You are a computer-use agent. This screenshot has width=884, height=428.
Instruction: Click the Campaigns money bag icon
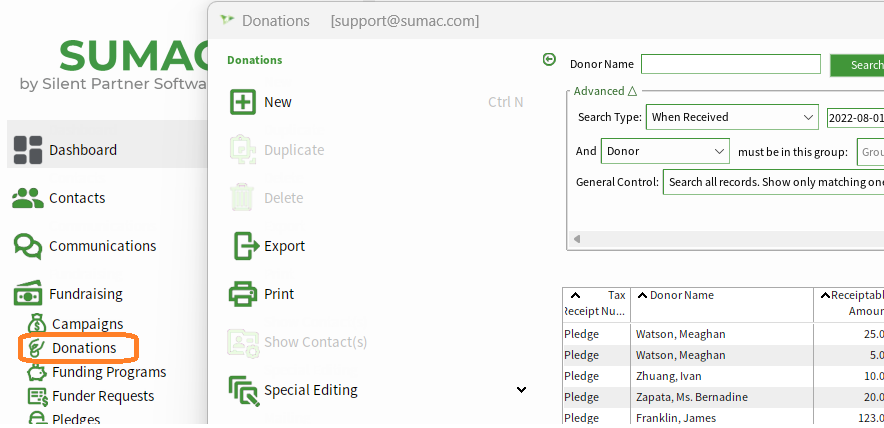coord(37,324)
